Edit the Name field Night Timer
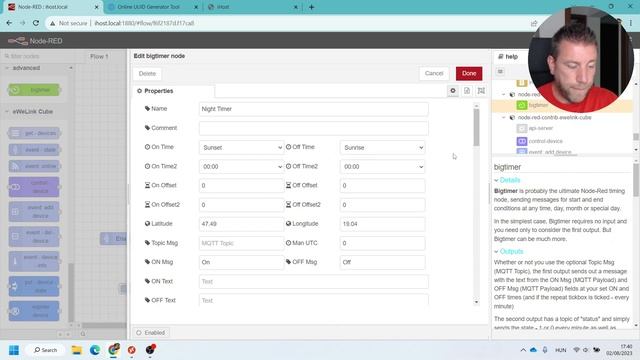Viewport: 640px width, 360px height. tap(313, 109)
